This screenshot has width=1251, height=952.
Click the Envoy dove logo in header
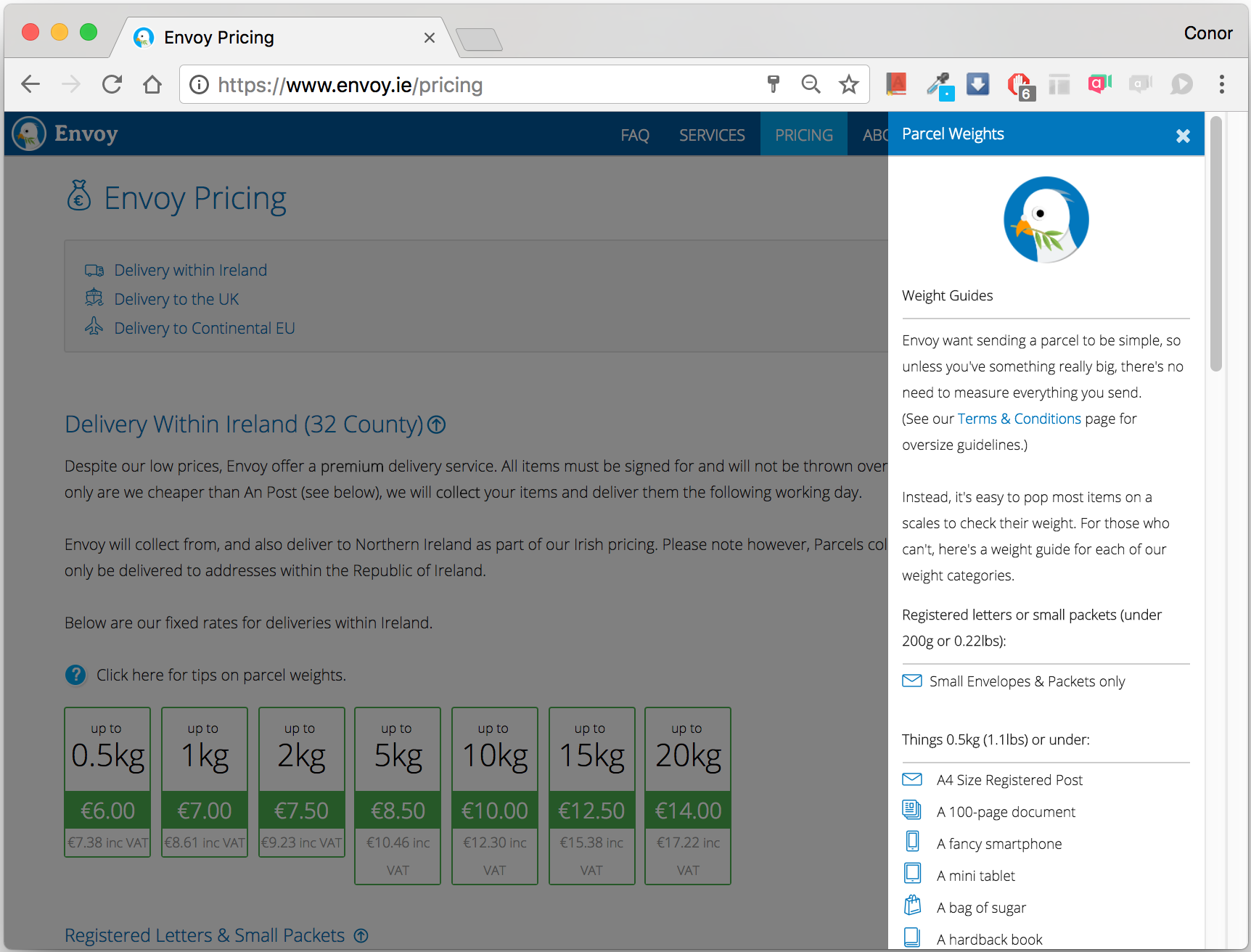point(29,134)
